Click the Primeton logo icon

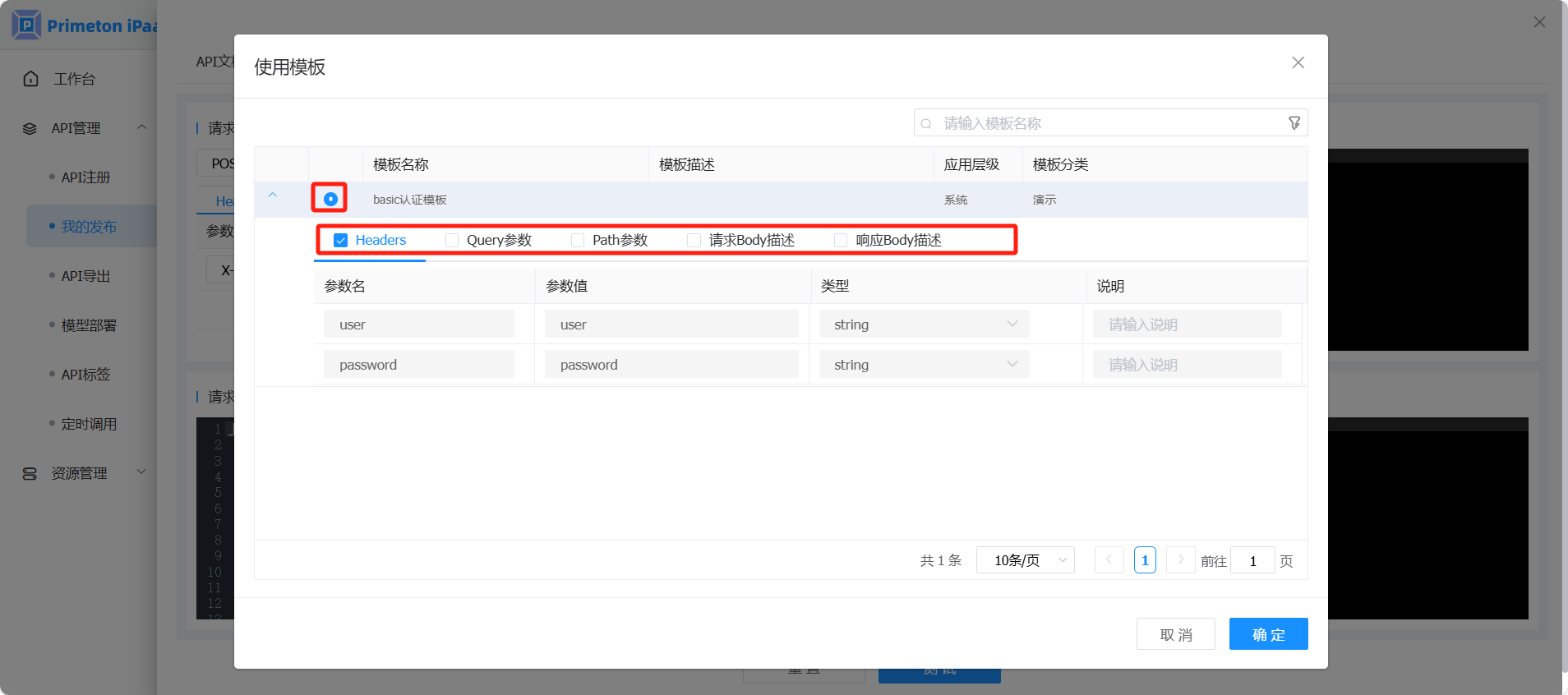coord(26,25)
